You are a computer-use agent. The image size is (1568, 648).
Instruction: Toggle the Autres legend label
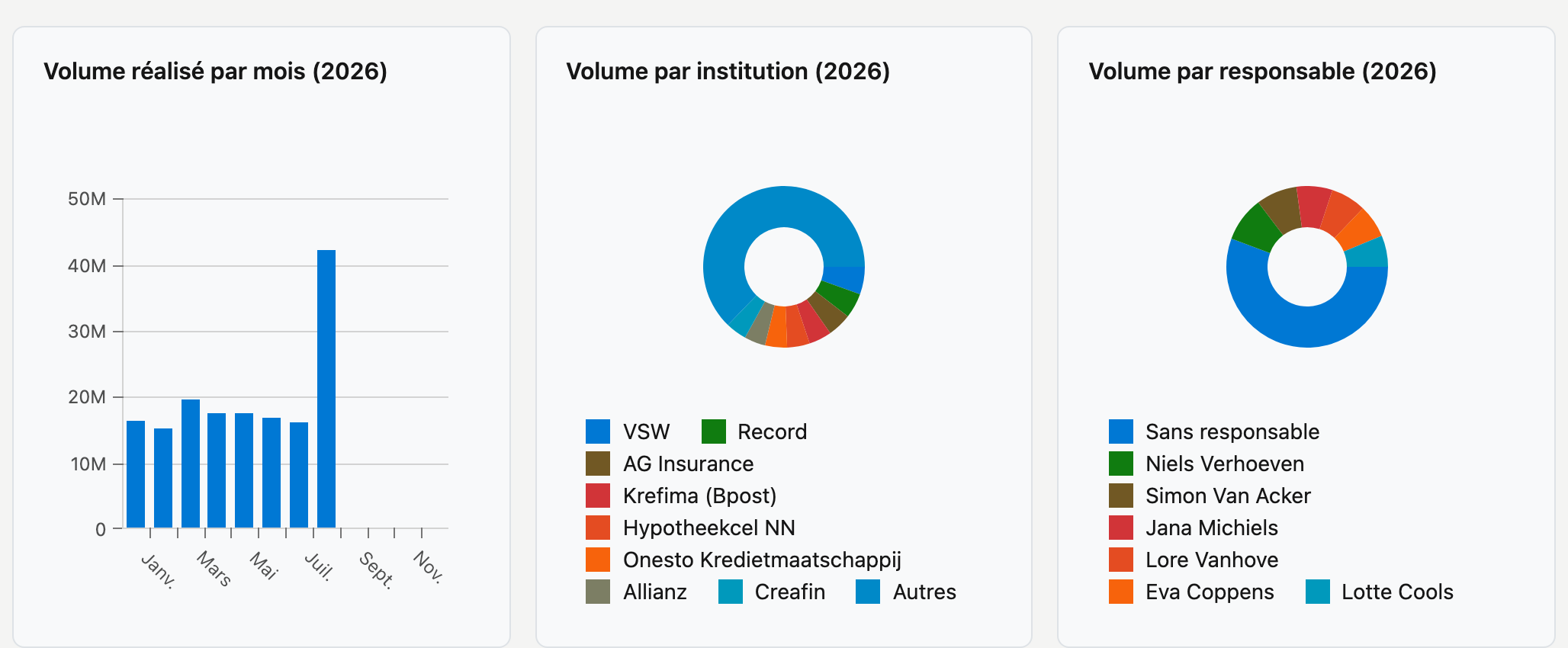[x=924, y=592]
